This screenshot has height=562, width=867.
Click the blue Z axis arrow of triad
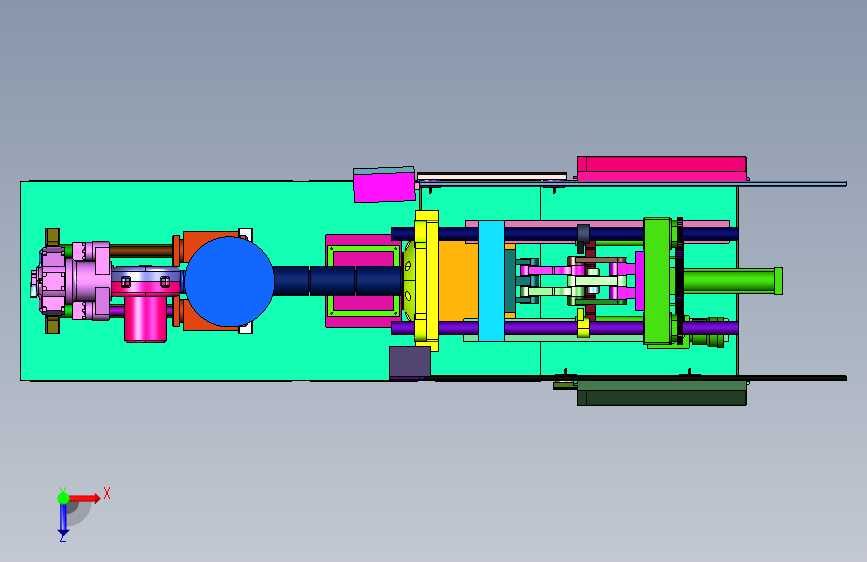coord(63,520)
